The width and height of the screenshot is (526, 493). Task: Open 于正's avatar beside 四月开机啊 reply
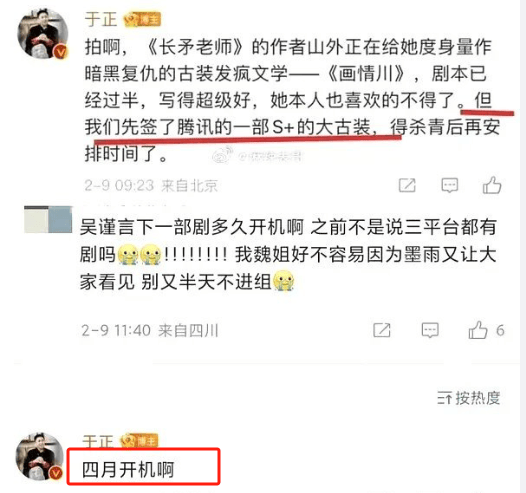tap(40, 456)
